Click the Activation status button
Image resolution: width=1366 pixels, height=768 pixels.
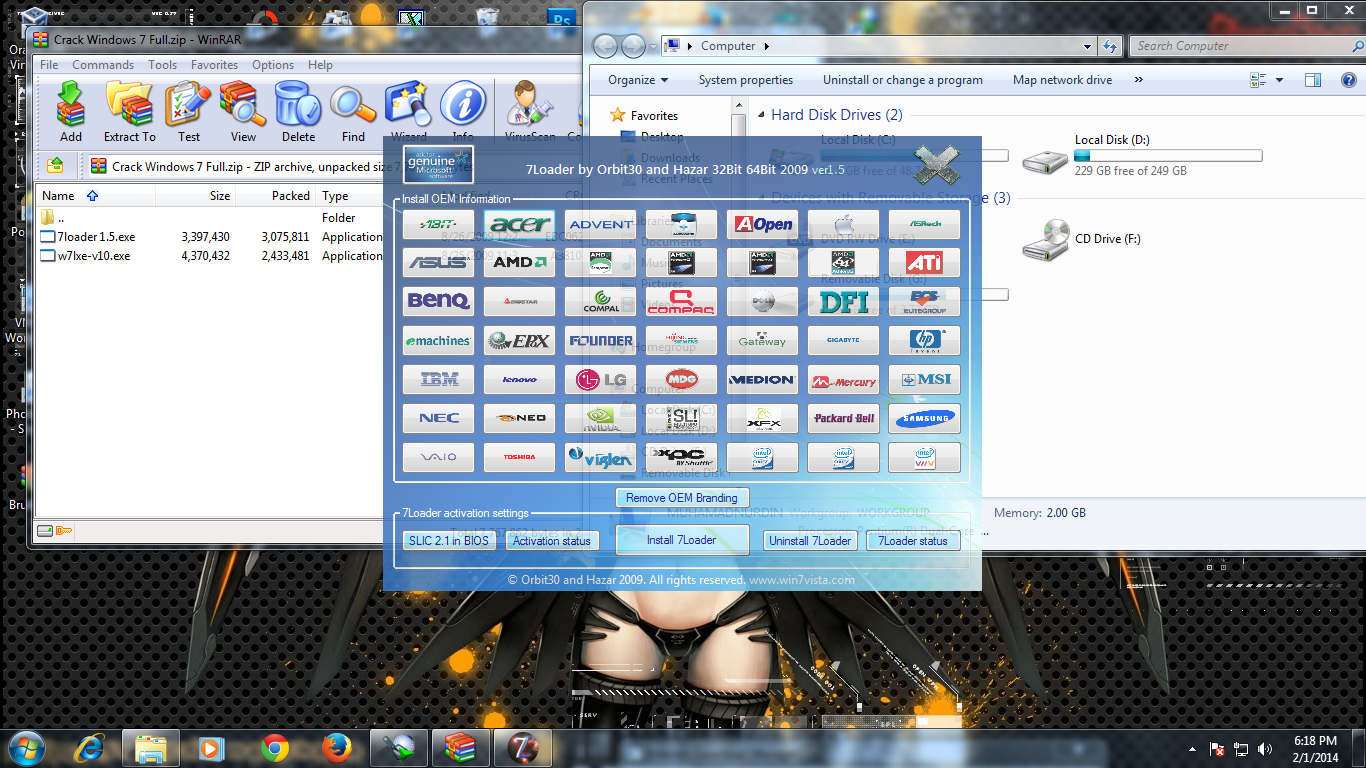pos(552,541)
